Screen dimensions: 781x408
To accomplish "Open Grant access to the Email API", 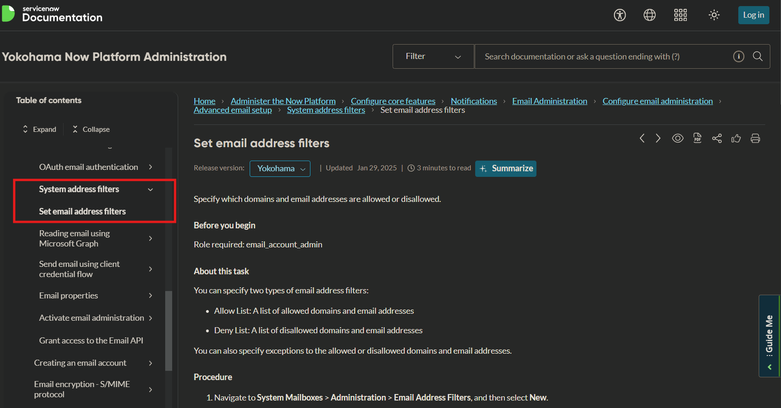I will click(91, 340).
